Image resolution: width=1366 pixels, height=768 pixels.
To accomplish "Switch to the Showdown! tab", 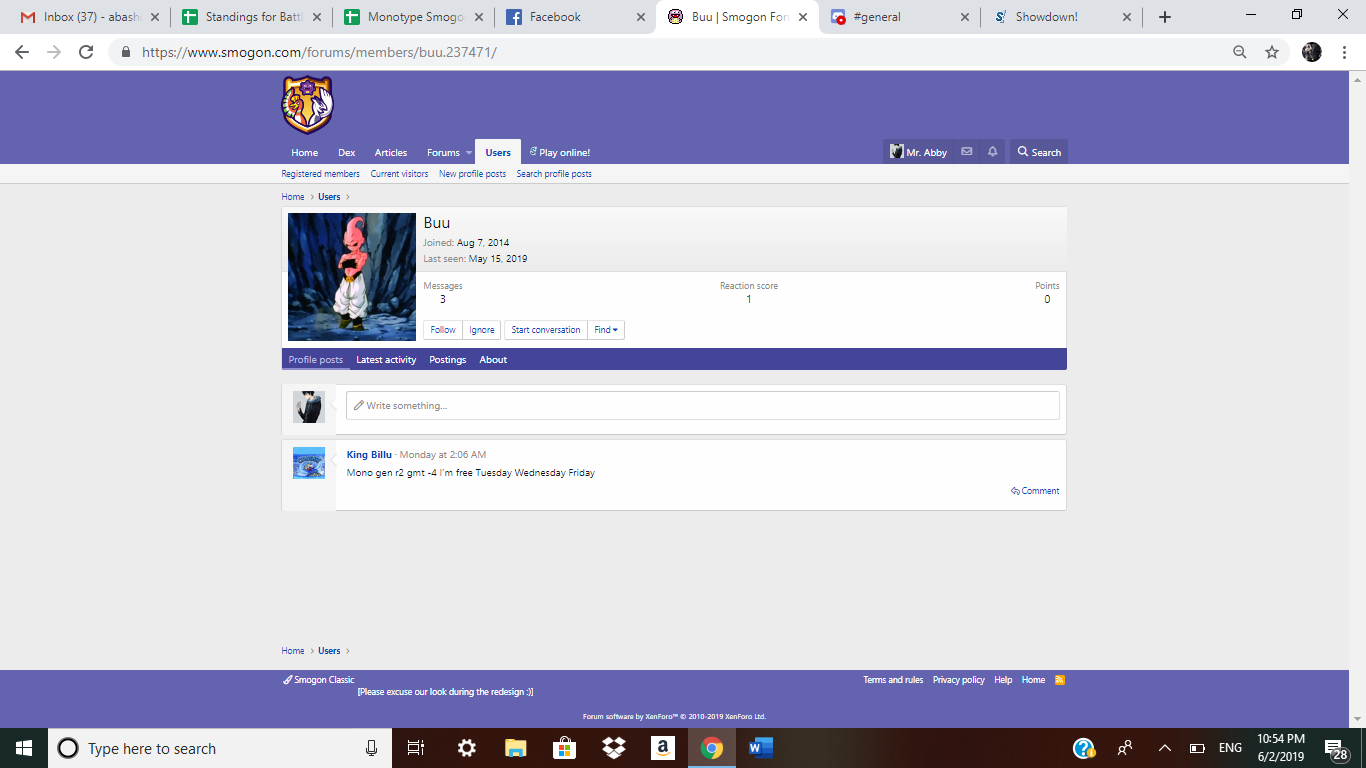I will (x=1062, y=17).
